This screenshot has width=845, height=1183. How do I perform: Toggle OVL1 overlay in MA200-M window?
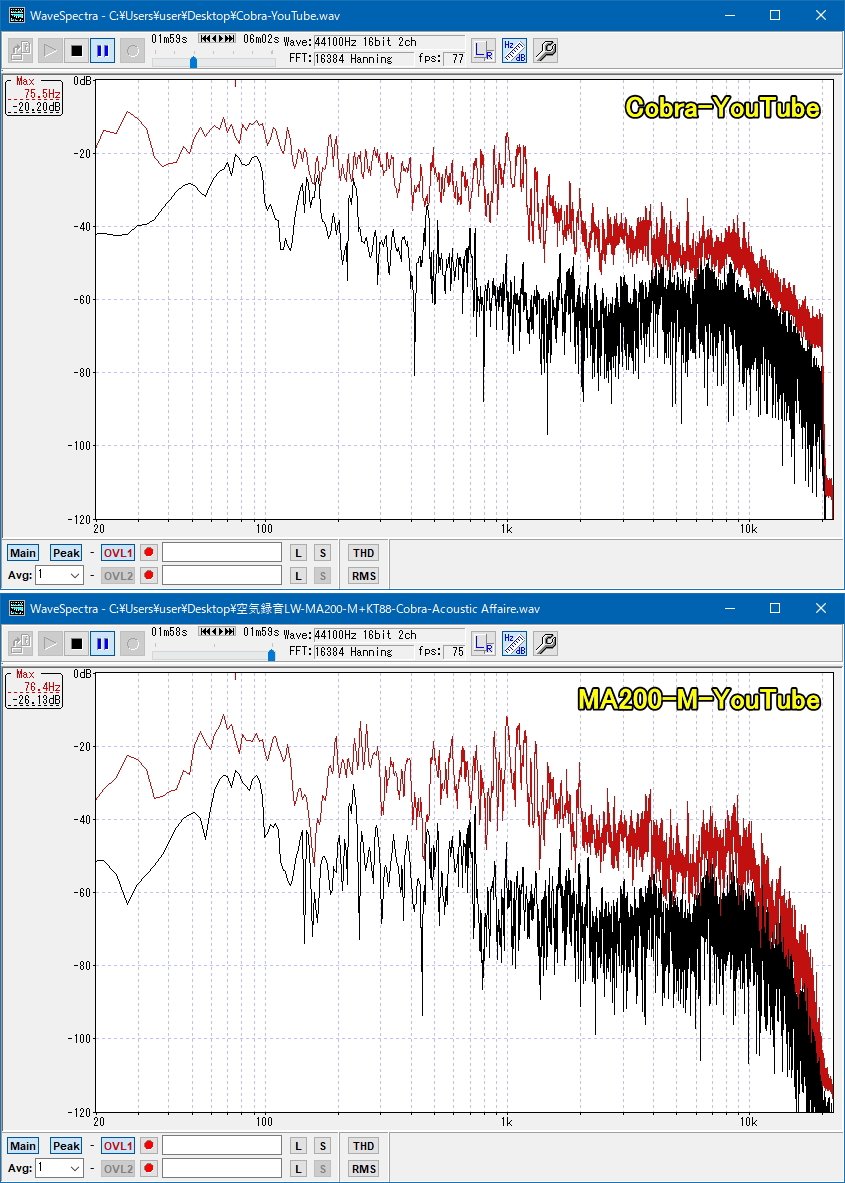coord(118,1146)
